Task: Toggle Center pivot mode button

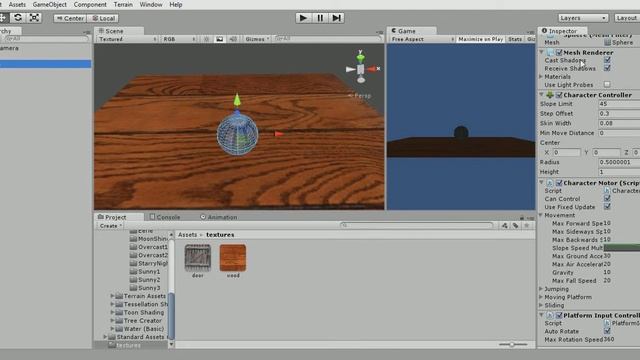Action: pyautogui.click(x=70, y=18)
